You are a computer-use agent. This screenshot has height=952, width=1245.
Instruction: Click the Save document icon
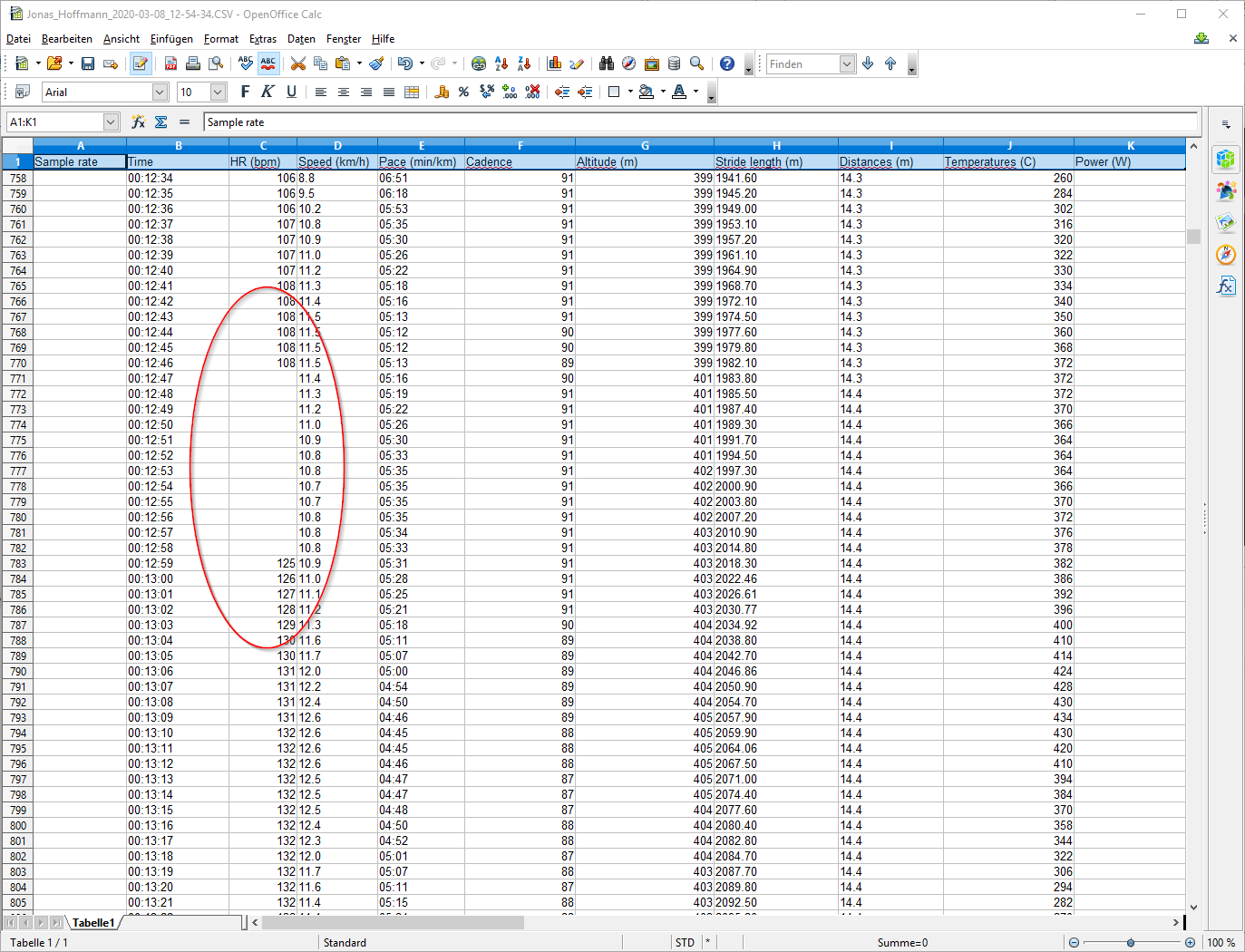[x=88, y=63]
